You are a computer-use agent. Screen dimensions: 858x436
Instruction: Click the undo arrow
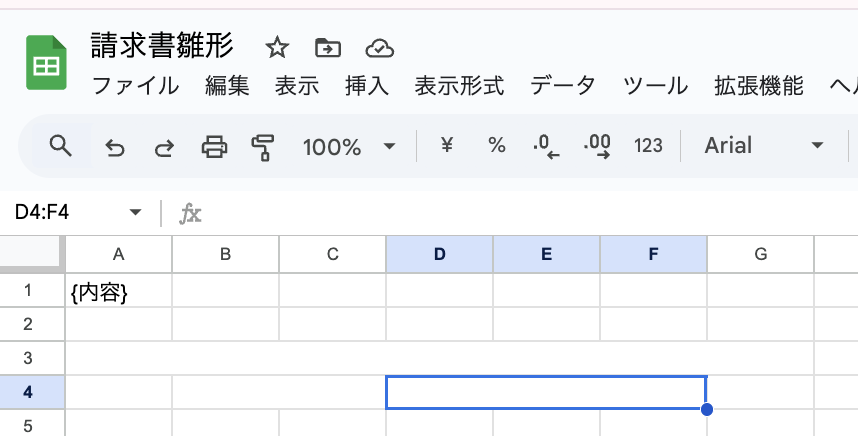click(115, 147)
